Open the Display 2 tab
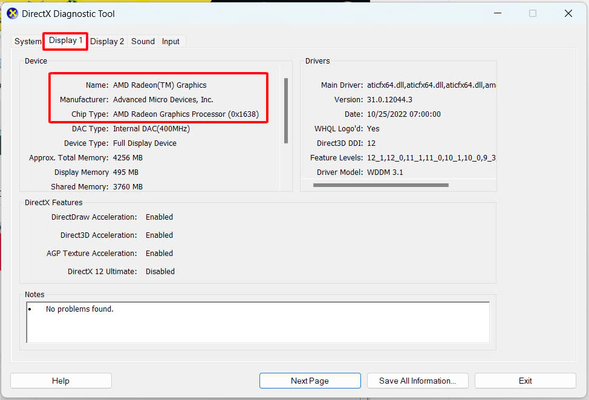Viewport: 589px width, 400px height. 107,41
